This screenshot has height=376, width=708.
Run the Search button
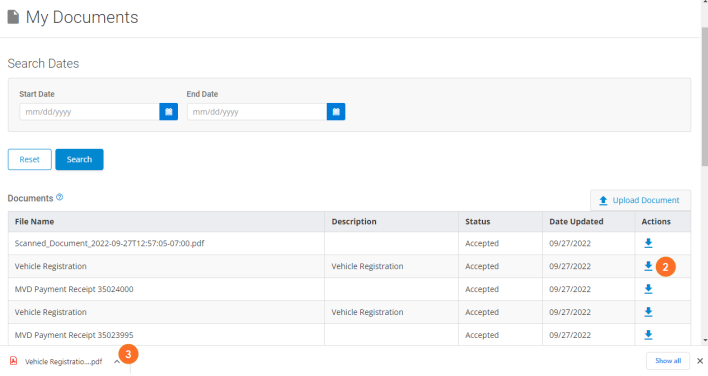click(x=79, y=159)
